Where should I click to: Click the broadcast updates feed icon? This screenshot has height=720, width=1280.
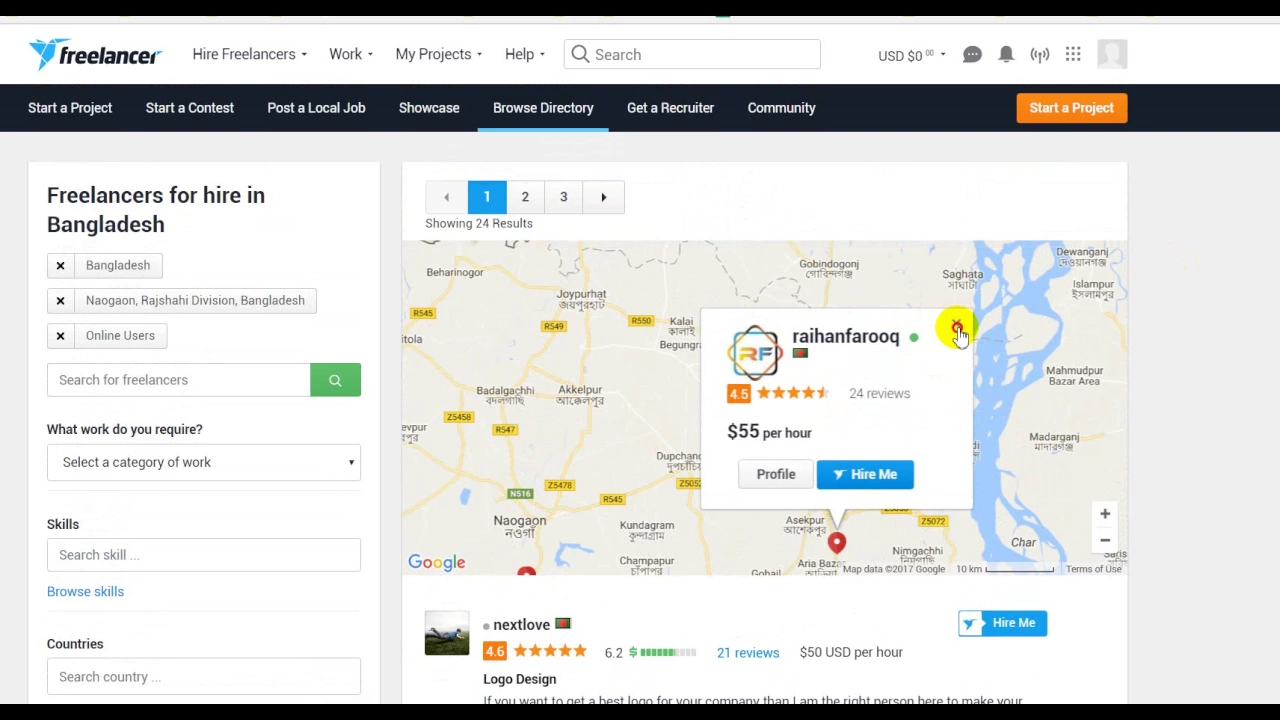pyautogui.click(x=1040, y=55)
